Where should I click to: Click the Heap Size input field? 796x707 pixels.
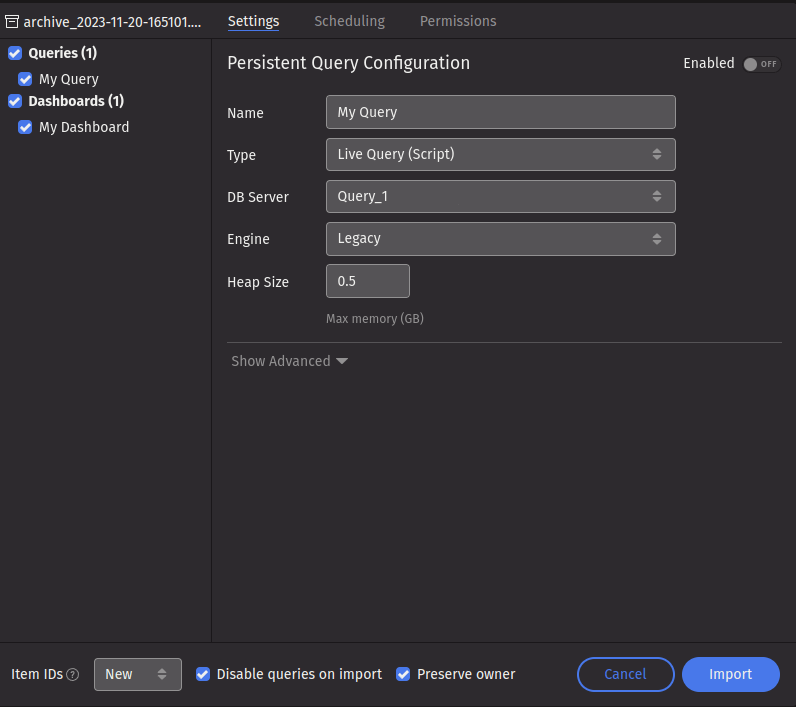(x=367, y=281)
